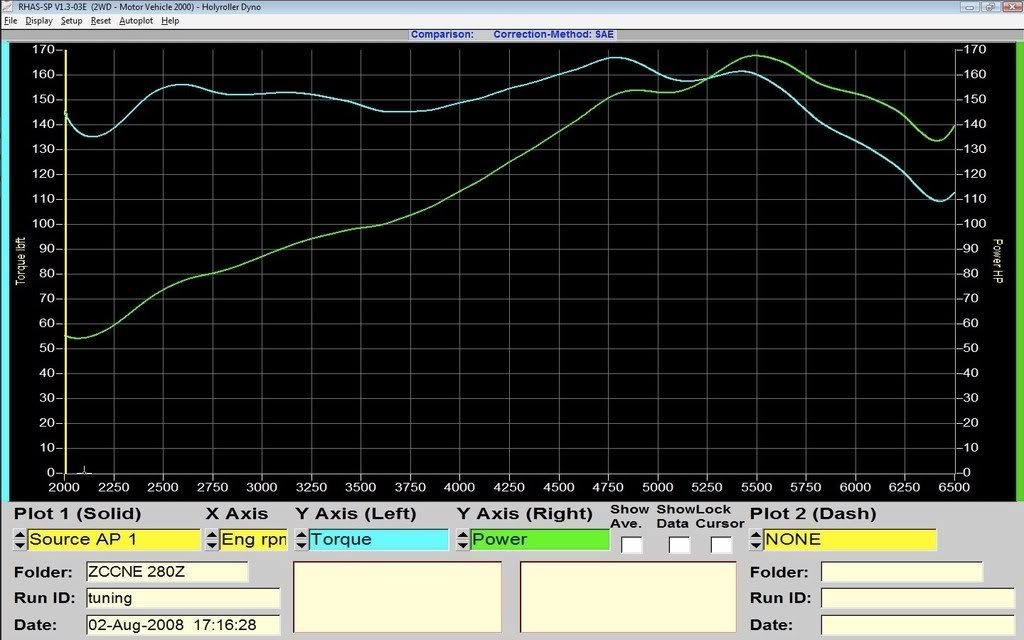
Task: Click the notes box under Y Axis (Left)
Action: coord(397,597)
